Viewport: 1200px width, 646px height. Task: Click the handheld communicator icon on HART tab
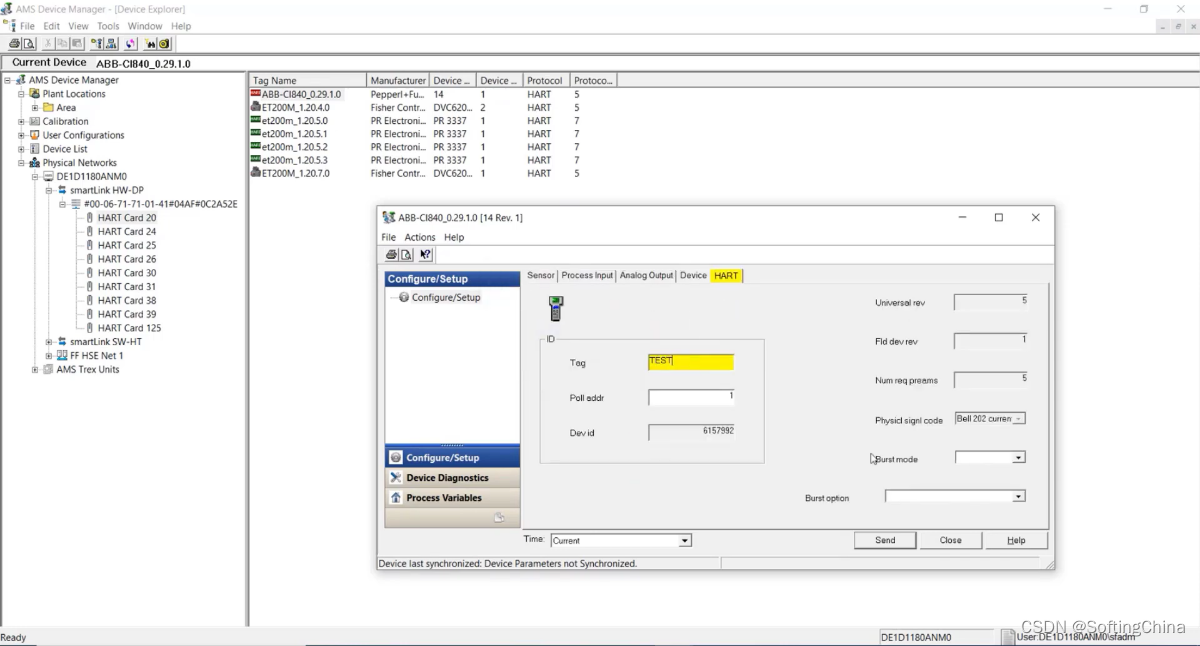[x=556, y=308]
